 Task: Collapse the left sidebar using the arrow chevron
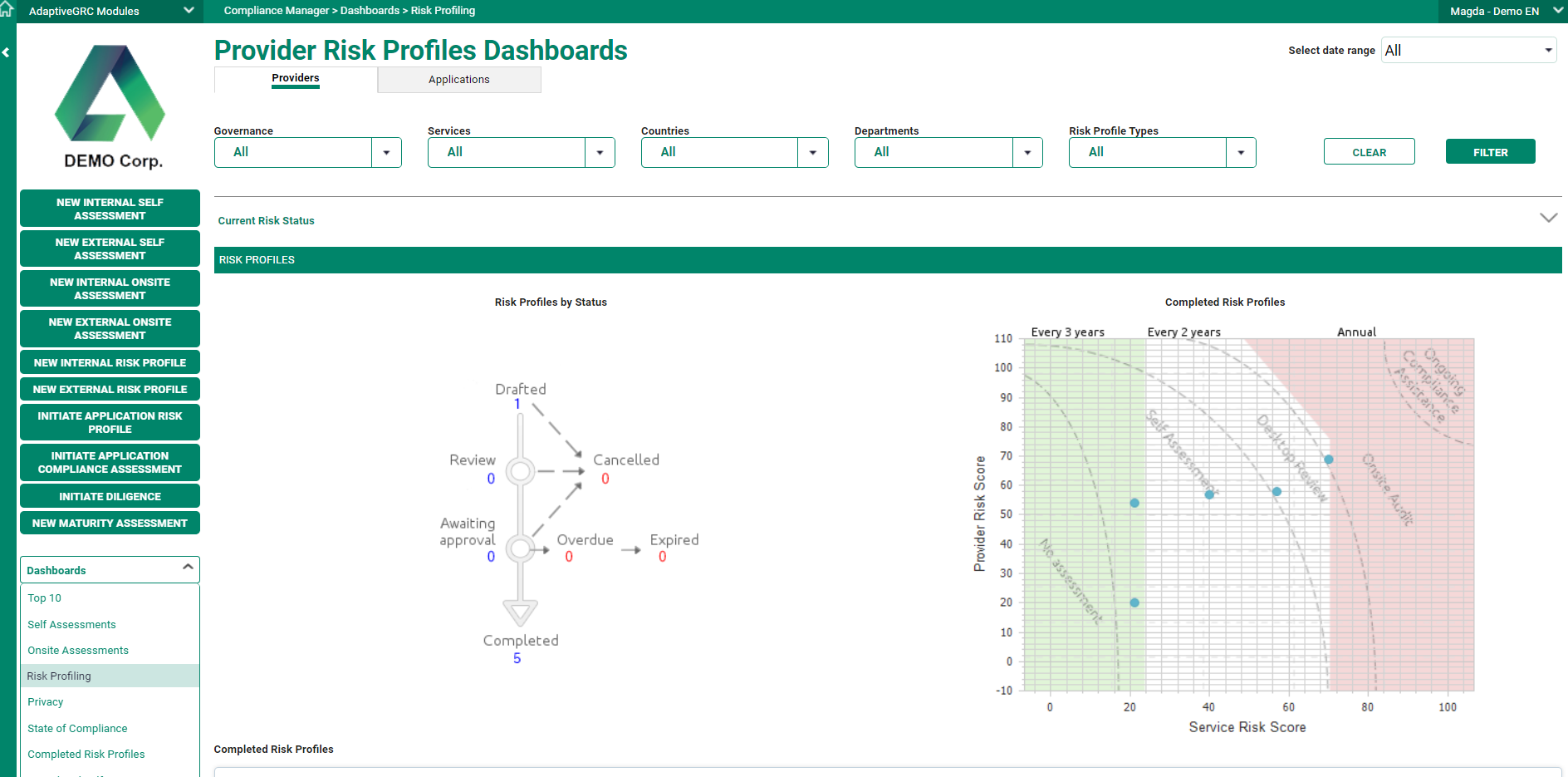click(7, 52)
